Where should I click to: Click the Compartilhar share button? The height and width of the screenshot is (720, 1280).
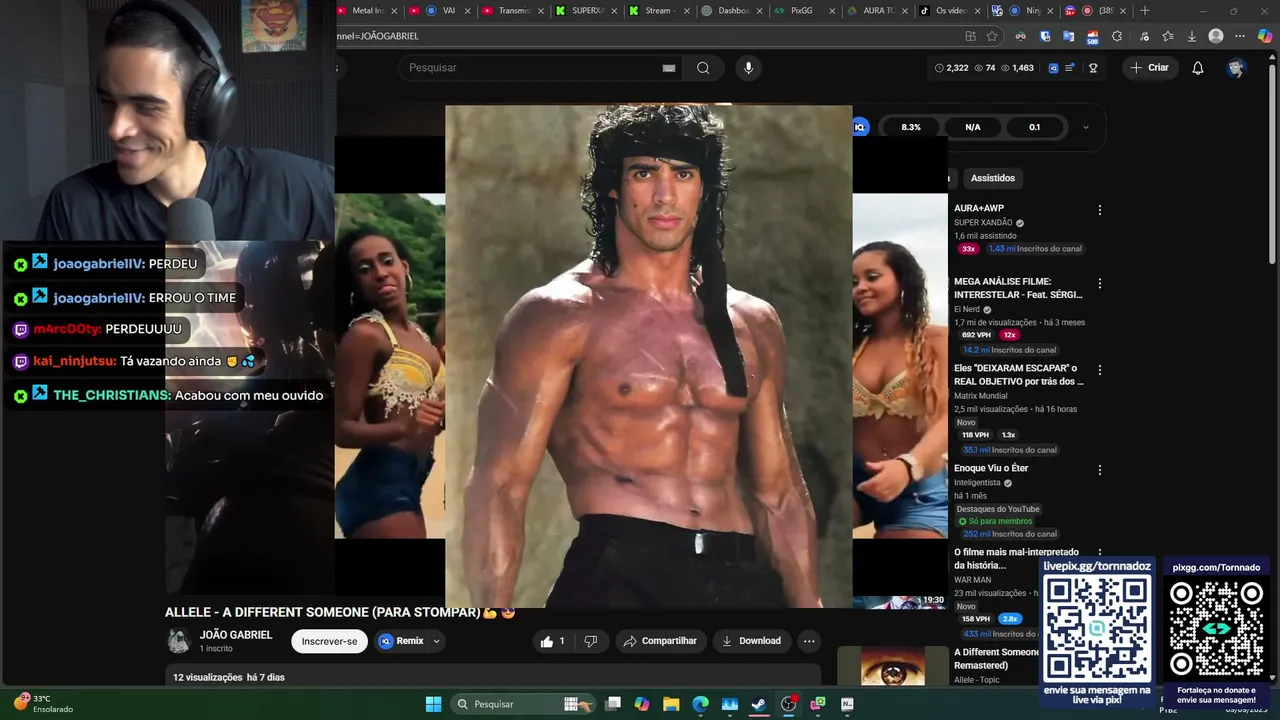coord(661,641)
